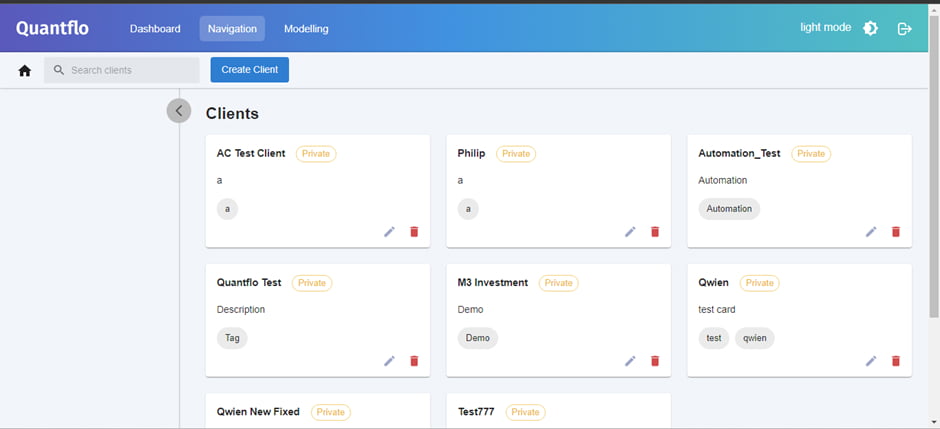The image size is (940, 429).
Task: Click Private badge on Qwien card
Action: [x=760, y=283]
